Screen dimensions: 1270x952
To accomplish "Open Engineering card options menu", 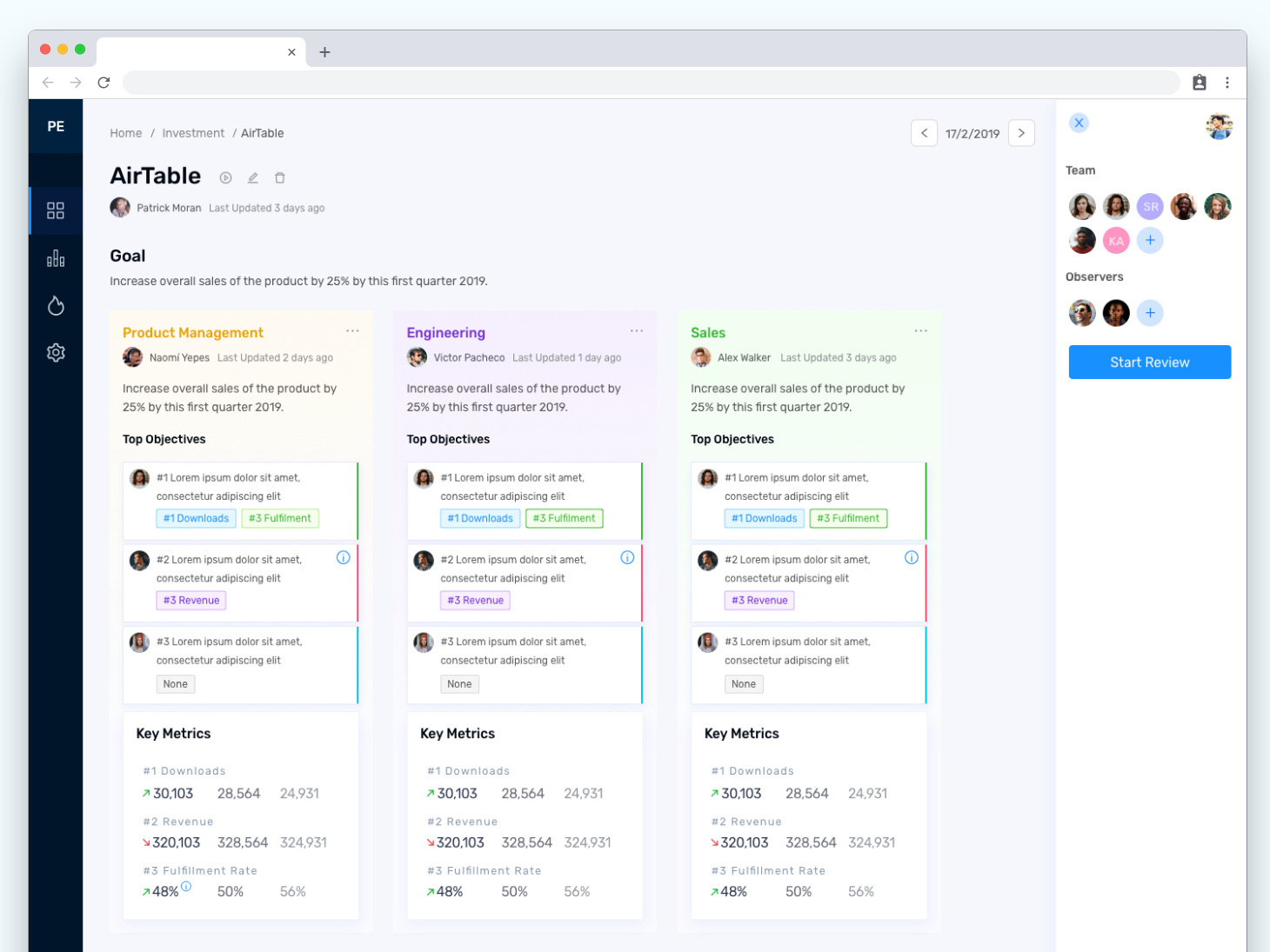I will pyautogui.click(x=637, y=331).
